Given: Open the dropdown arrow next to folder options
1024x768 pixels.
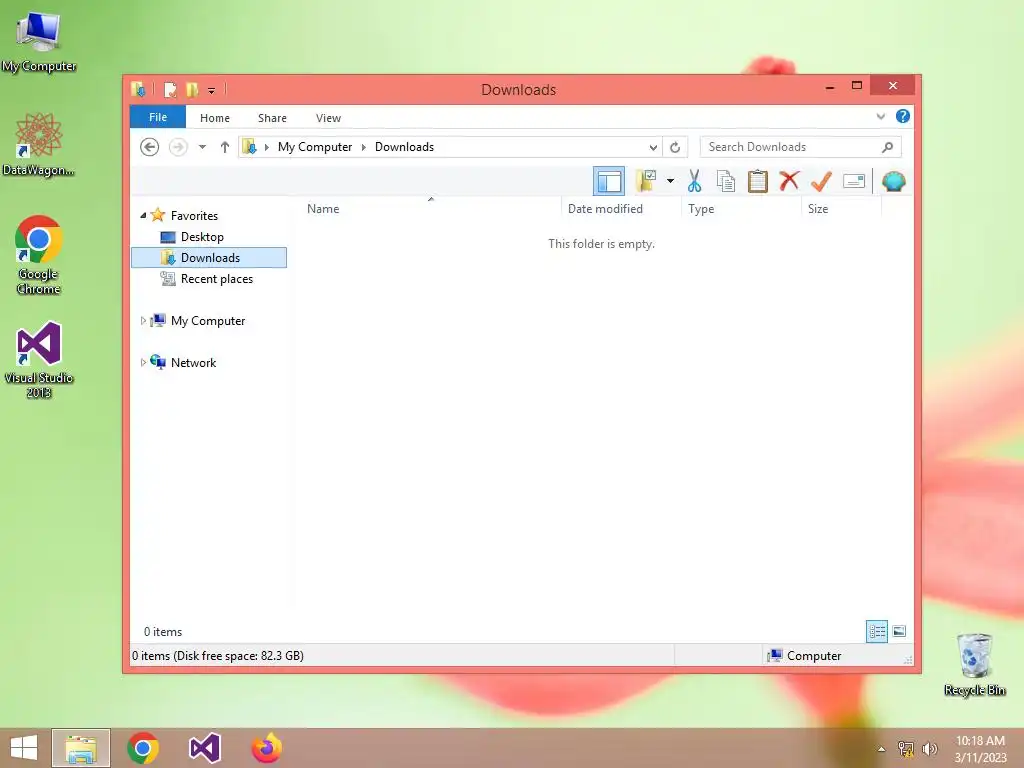Looking at the screenshot, I should (x=670, y=181).
